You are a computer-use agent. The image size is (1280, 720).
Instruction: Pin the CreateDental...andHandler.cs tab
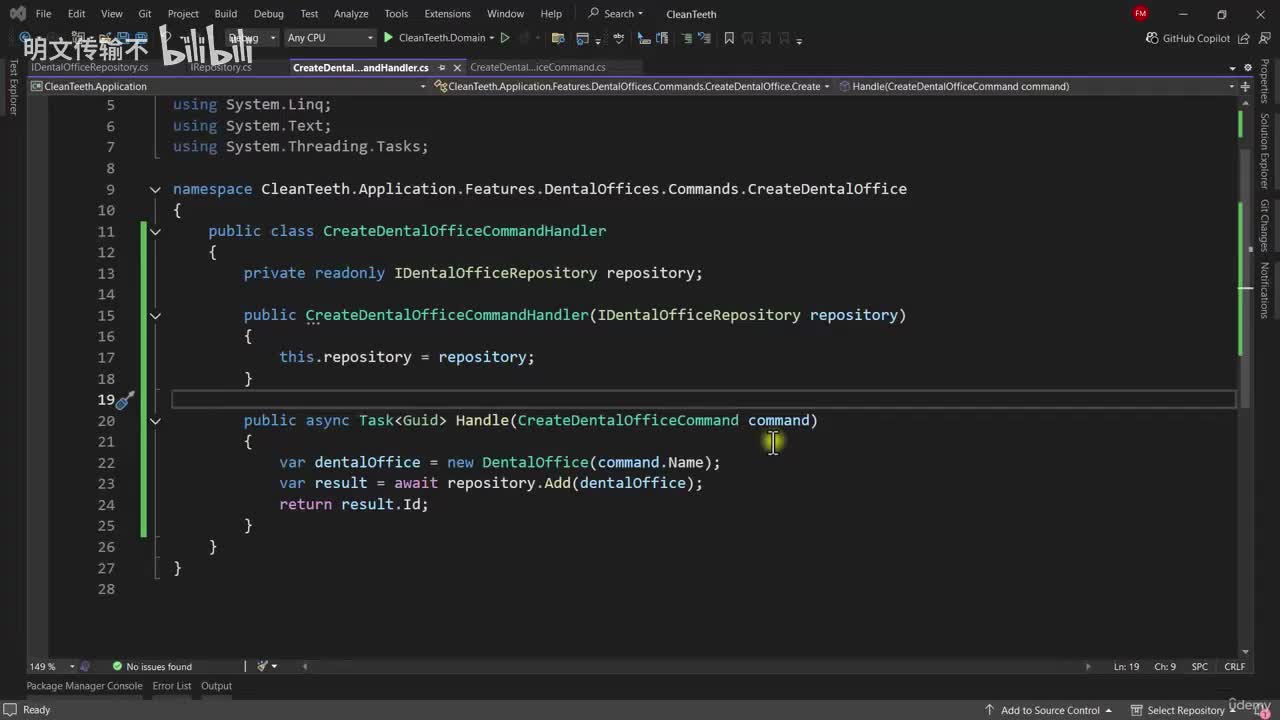pyautogui.click(x=441, y=68)
